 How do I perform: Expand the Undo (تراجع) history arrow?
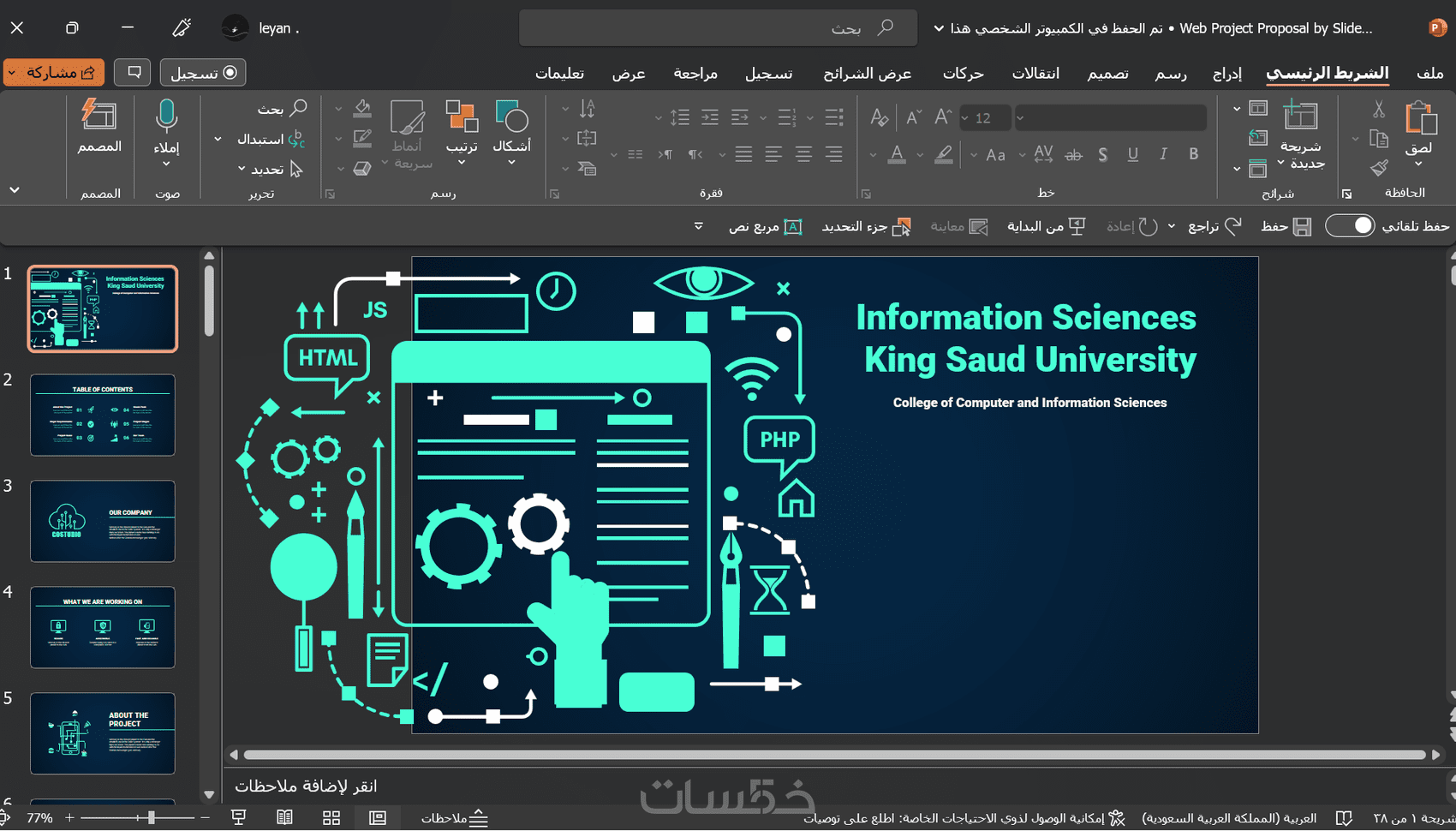click(1172, 226)
